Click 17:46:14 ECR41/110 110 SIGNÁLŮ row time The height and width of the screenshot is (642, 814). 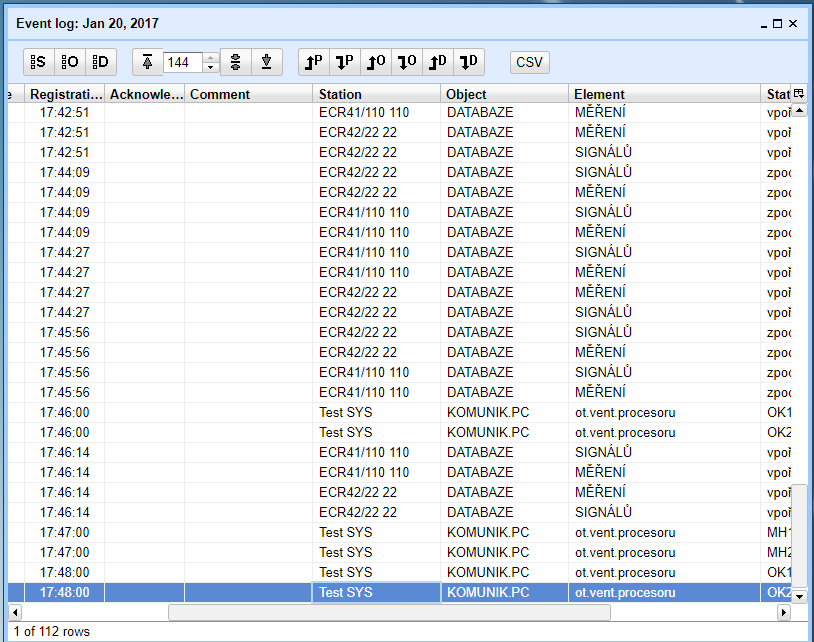(65, 453)
